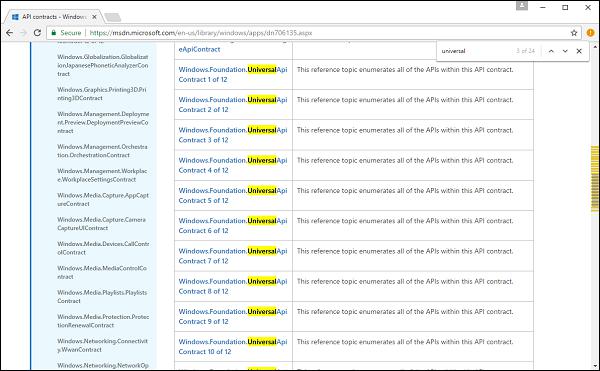Click the '3 of 24' find results counter
This screenshot has width=600, height=371.
pos(525,51)
